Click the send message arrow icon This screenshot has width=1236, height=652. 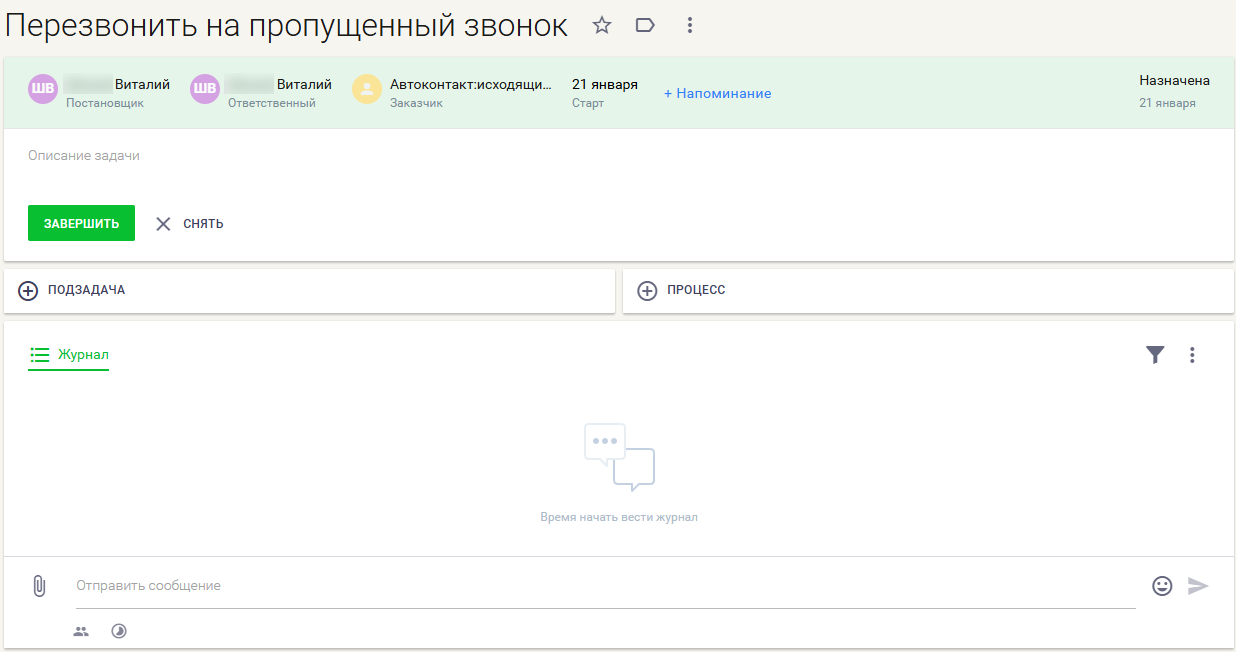[1199, 587]
